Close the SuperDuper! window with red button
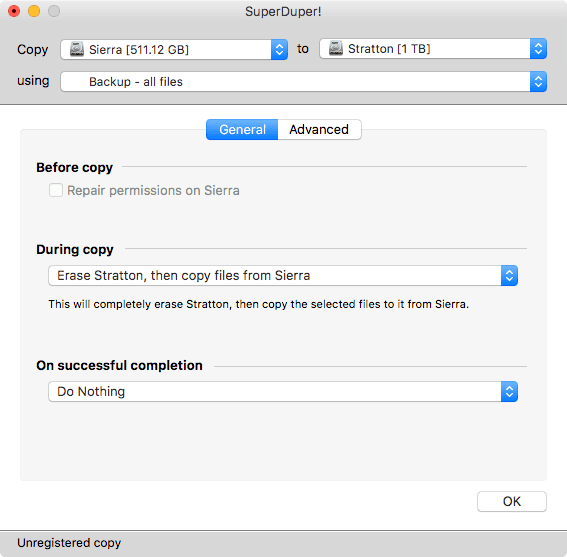This screenshot has width=567, height=557. pyautogui.click(x=14, y=11)
